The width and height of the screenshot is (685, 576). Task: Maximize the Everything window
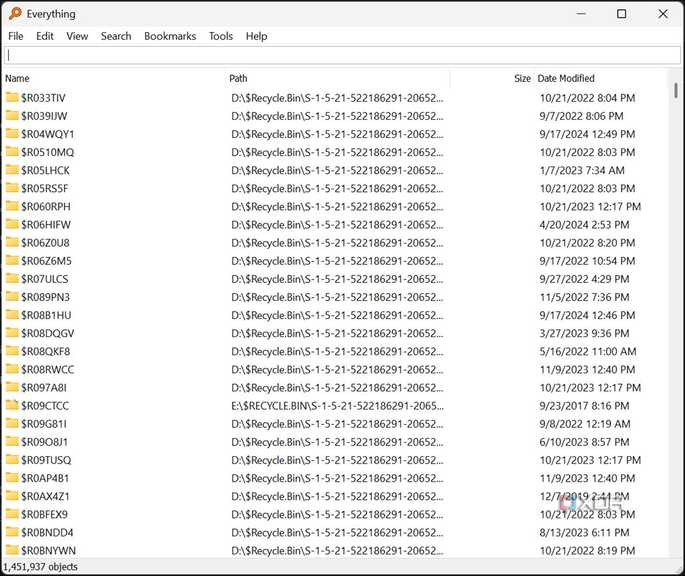[x=621, y=14]
